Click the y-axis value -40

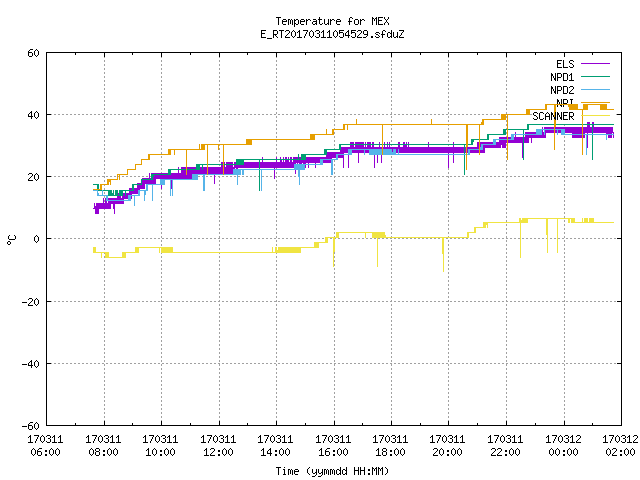click(x=31, y=364)
